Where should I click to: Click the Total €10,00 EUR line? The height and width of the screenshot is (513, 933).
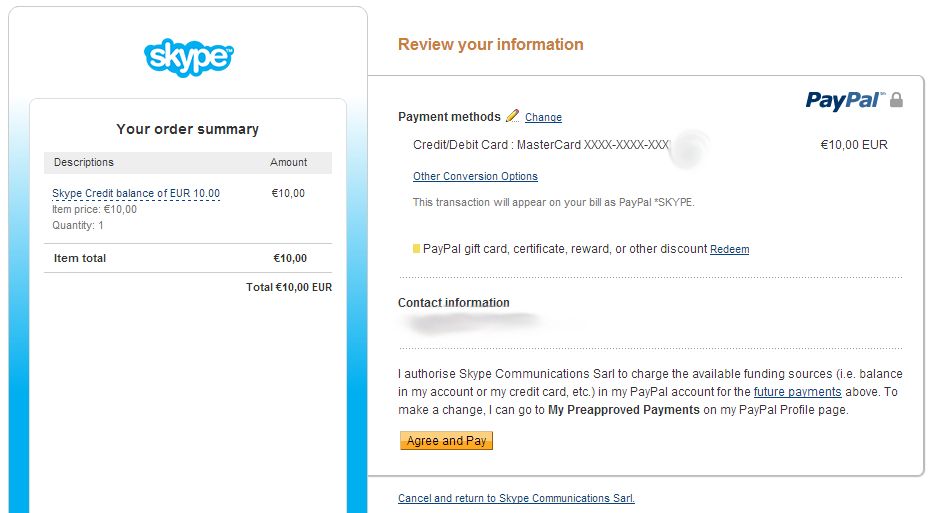coord(289,287)
